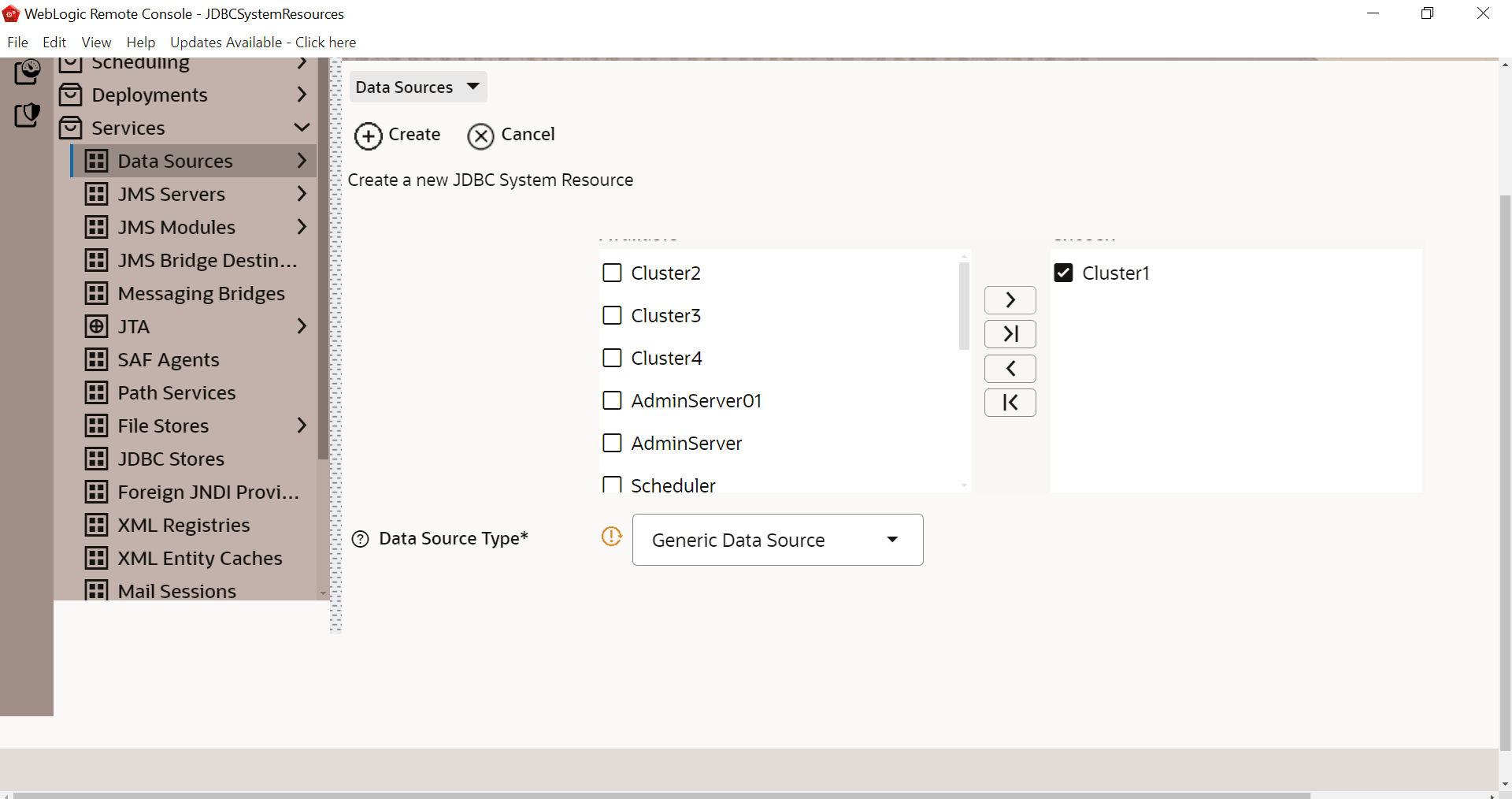This screenshot has height=799, width=1512.
Task: Expand the JMS Servers tree node
Action: tap(302, 194)
